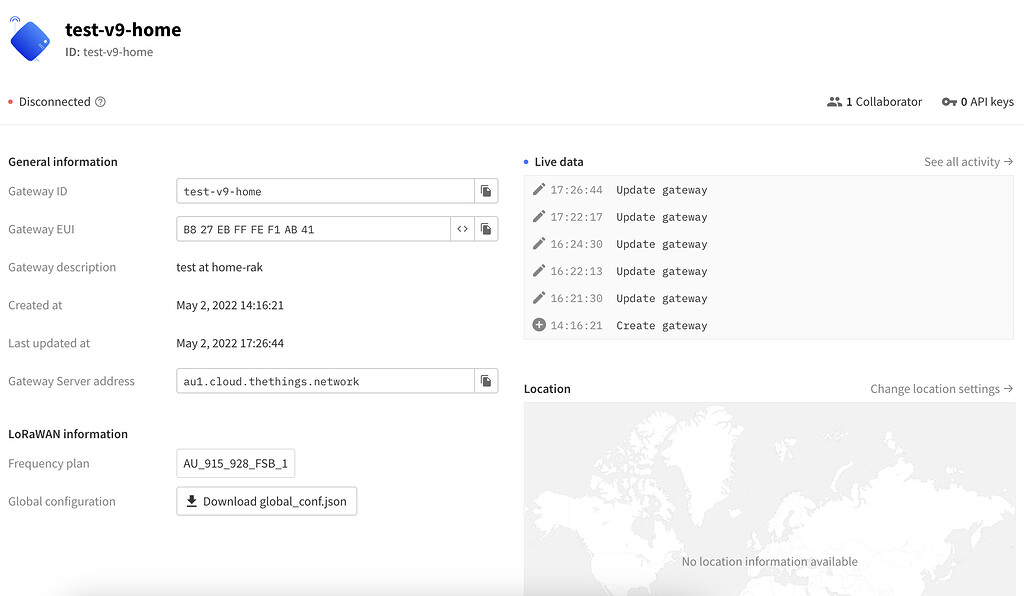Copy the Gateway EUI value

[x=485, y=229]
